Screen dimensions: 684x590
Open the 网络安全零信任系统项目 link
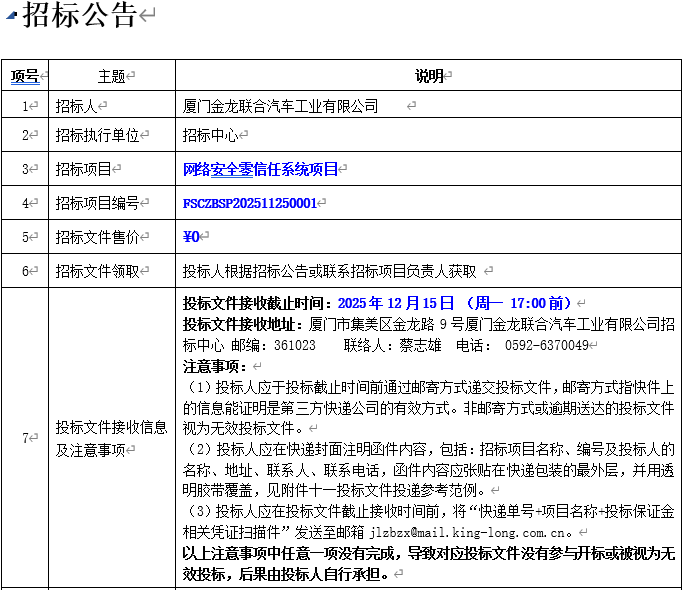click(260, 170)
